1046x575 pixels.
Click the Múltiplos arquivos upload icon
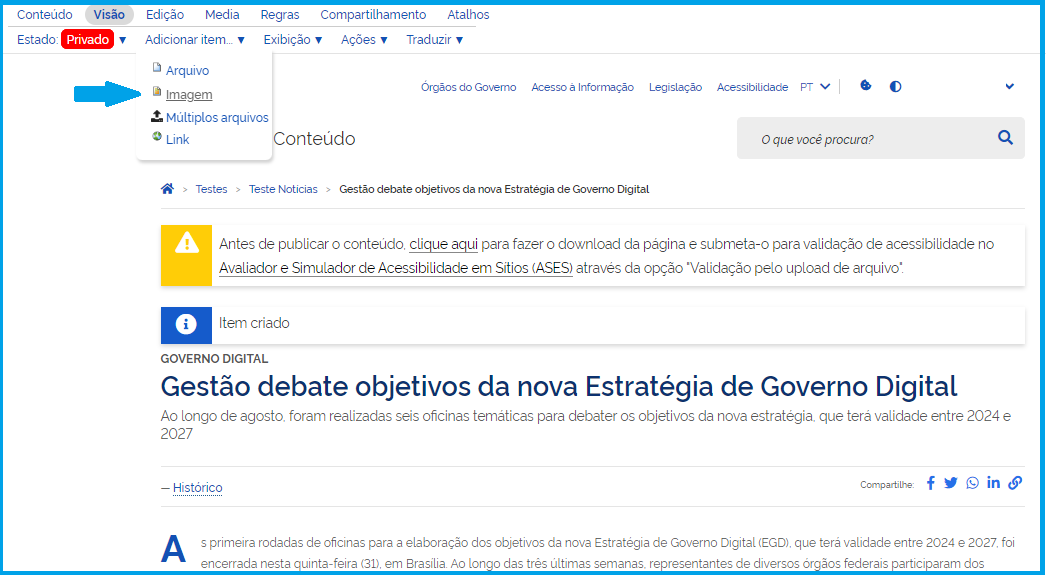click(x=157, y=116)
